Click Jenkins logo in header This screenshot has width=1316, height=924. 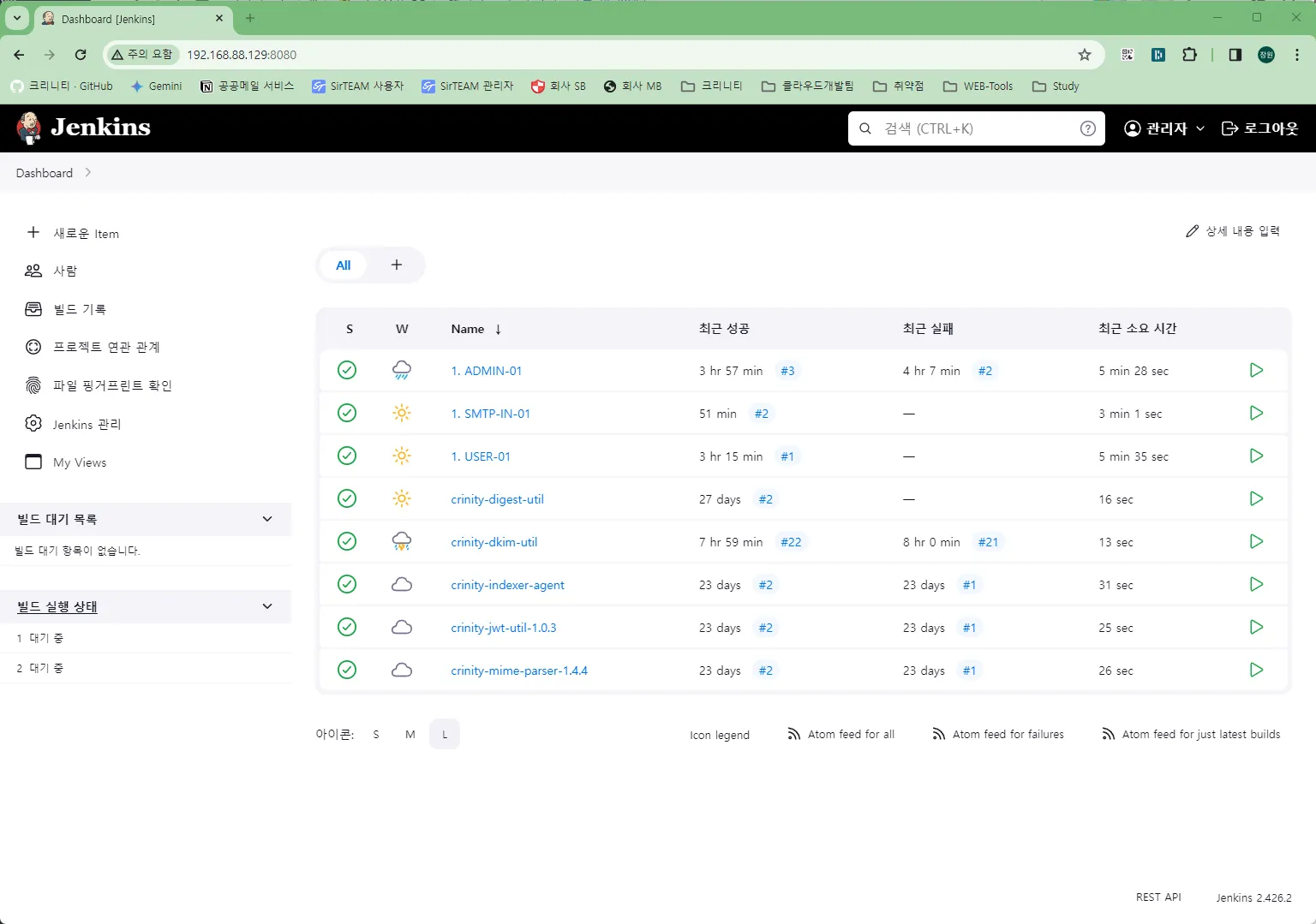click(83, 128)
